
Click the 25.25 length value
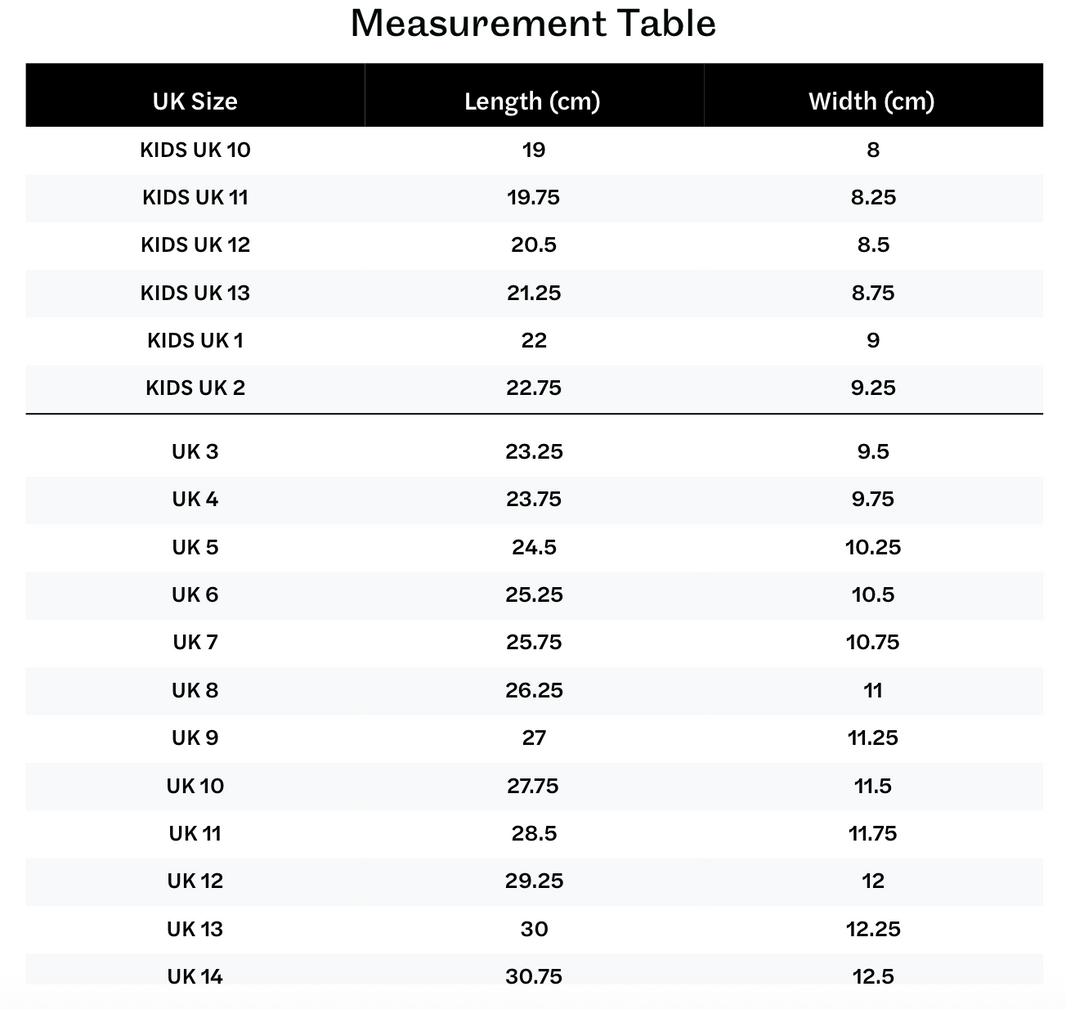tap(534, 595)
